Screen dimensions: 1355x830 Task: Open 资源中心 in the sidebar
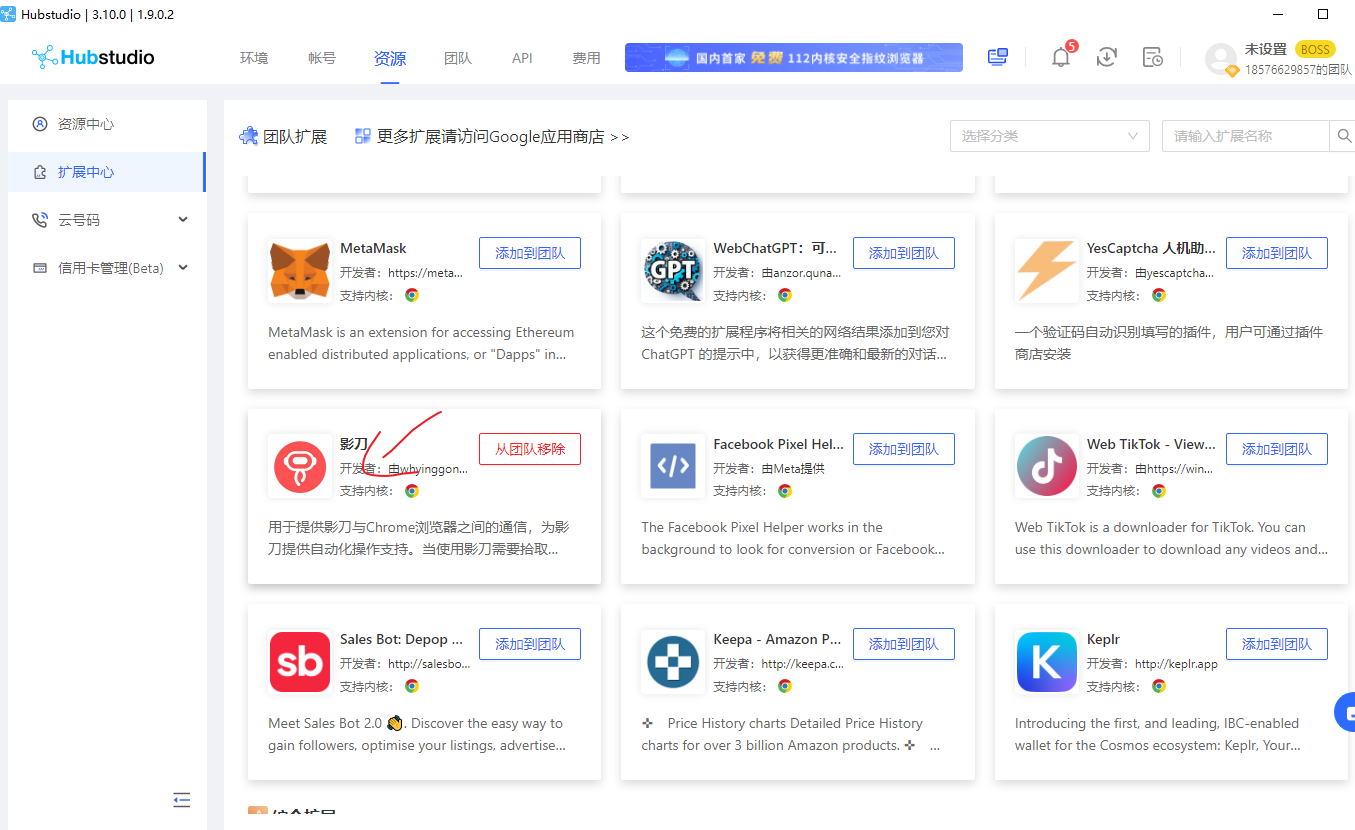(x=107, y=124)
